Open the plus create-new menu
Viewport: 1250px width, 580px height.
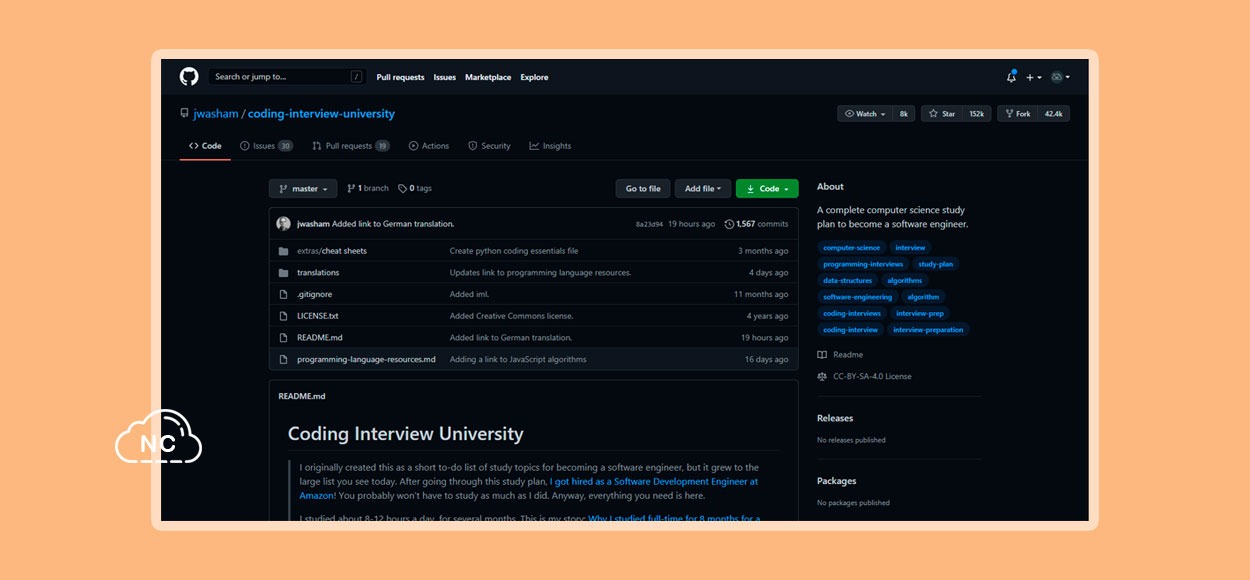1033,77
